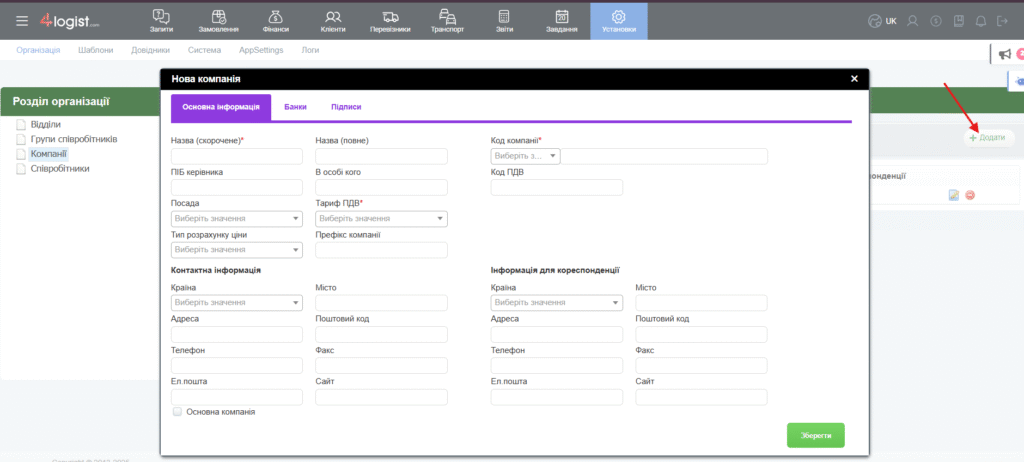
Task: Click the logout icon in header
Action: (x=1003, y=21)
